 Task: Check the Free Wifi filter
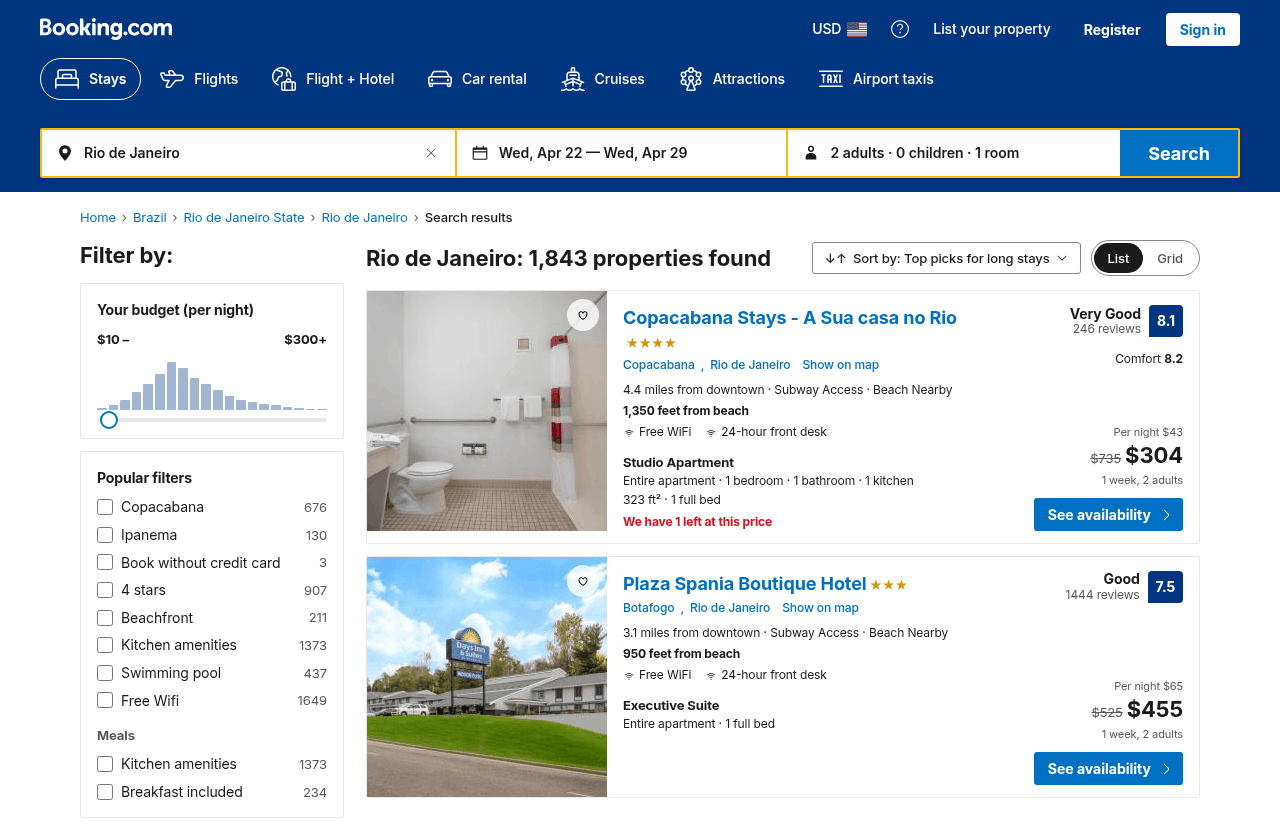[x=105, y=700]
